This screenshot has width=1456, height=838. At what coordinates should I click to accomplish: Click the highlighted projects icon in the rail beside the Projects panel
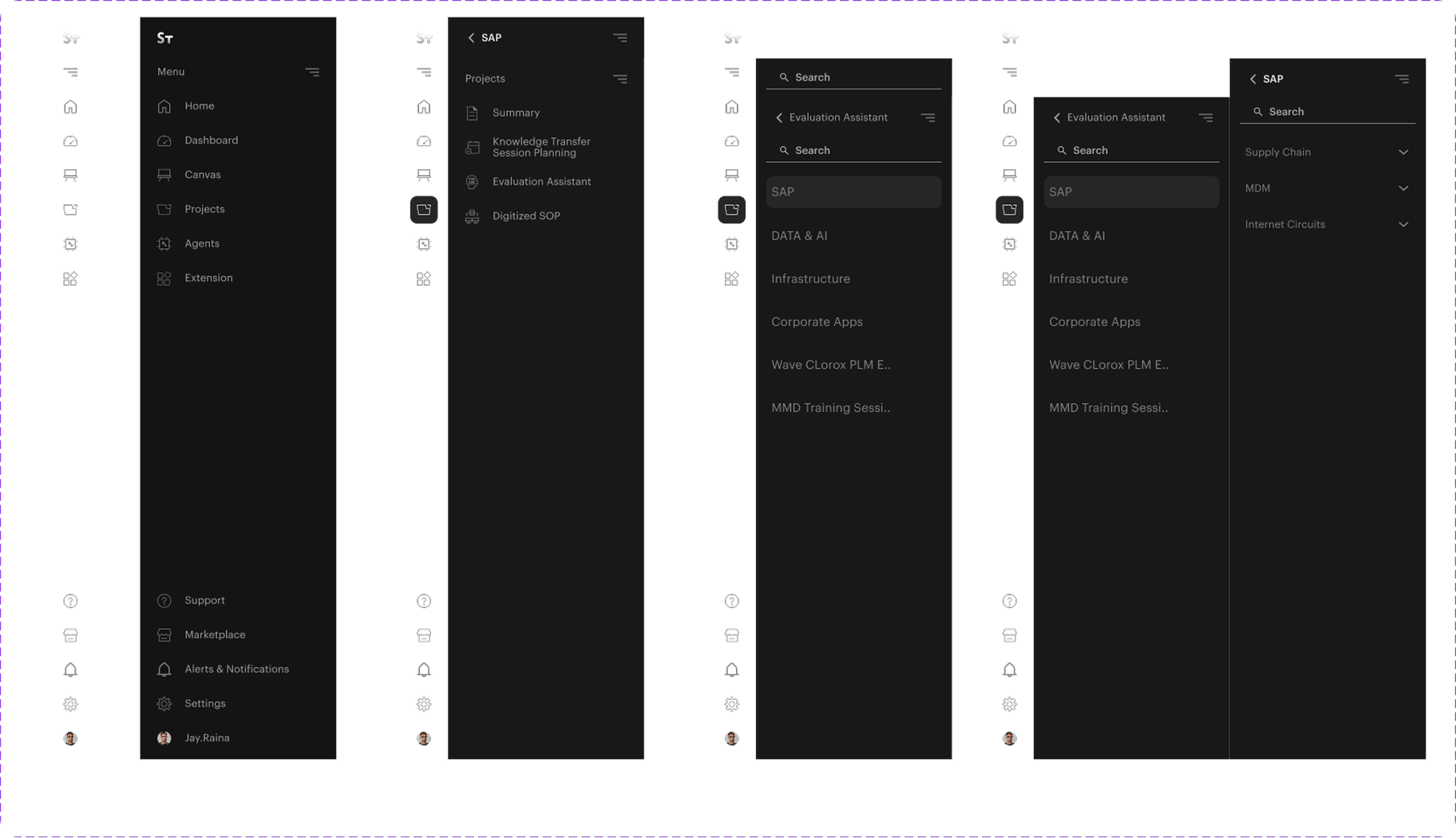424,210
